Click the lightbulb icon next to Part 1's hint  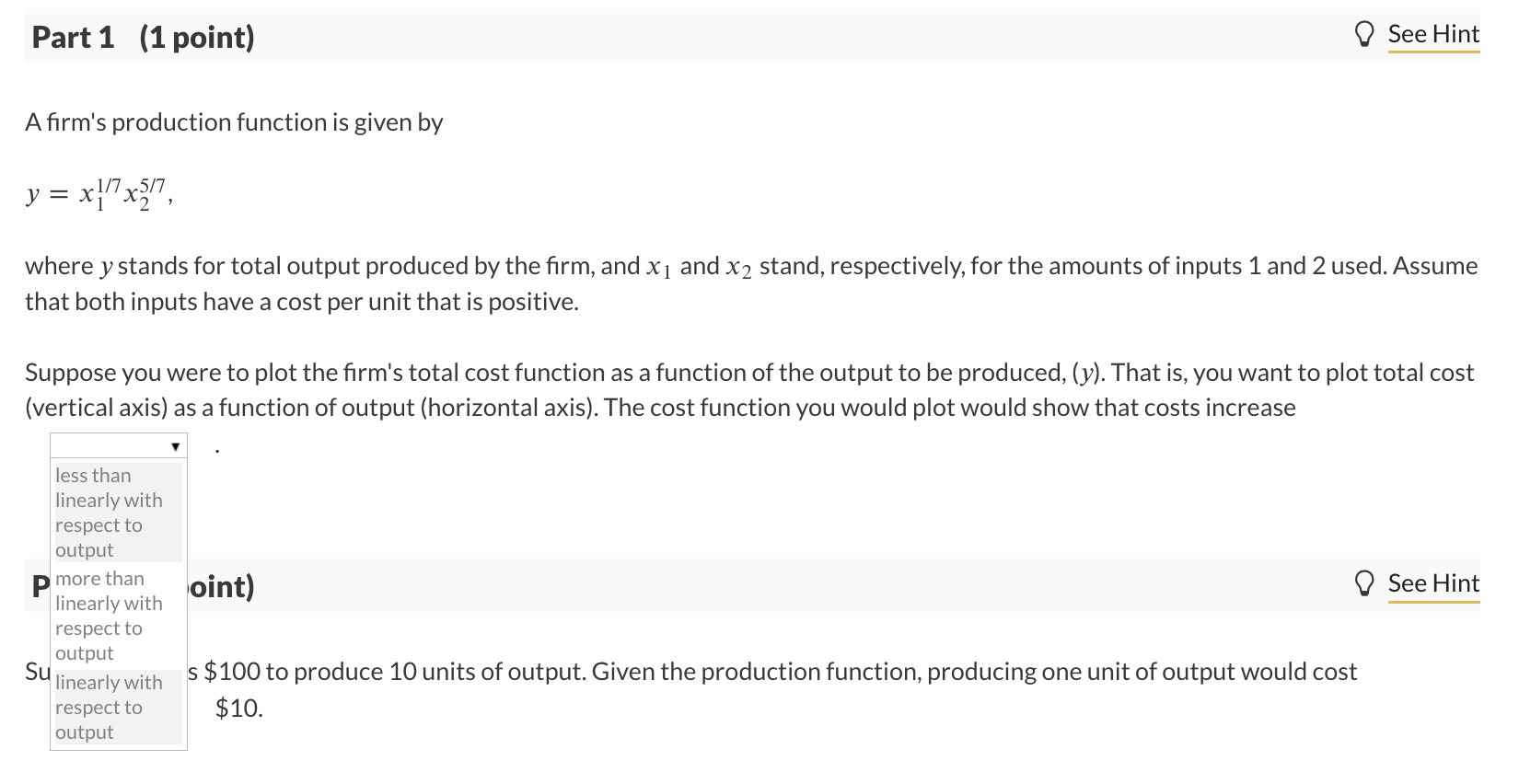(1365, 33)
